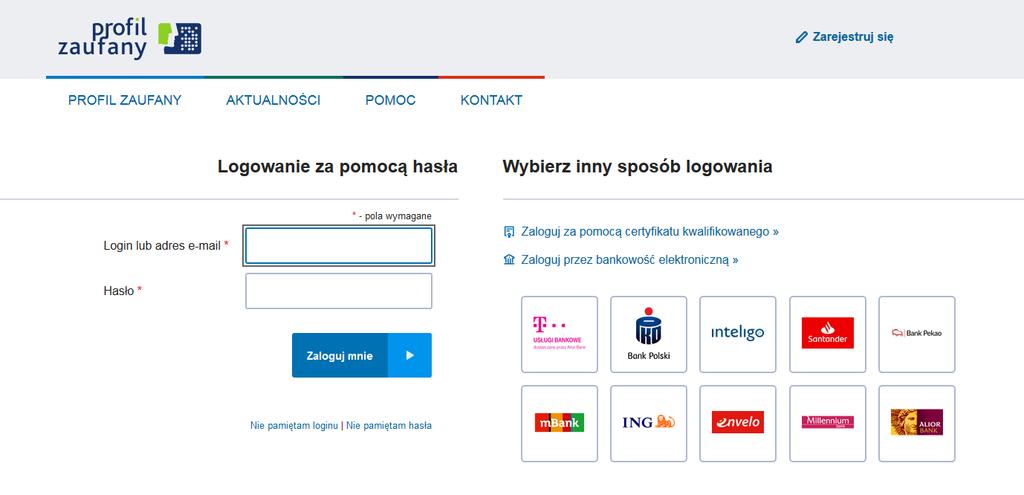The width and height of the screenshot is (1024, 495).
Task: Open the Nie pamiętam loginu link
Action: 294,426
